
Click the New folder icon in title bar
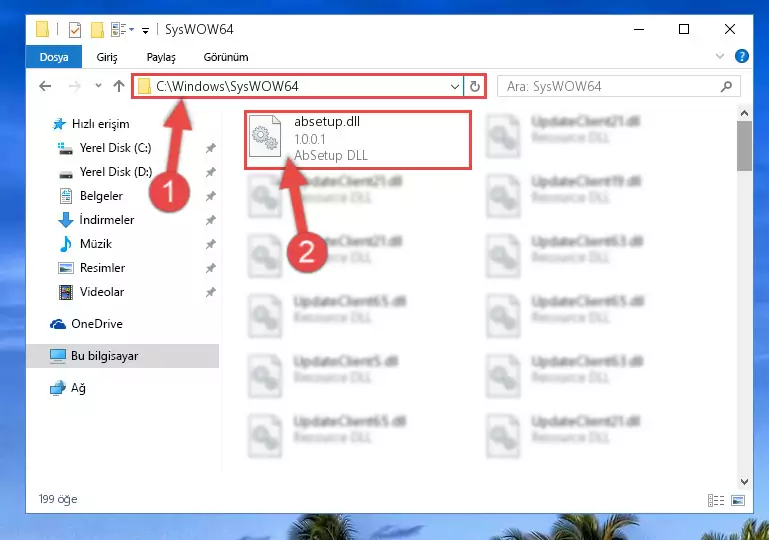click(97, 30)
